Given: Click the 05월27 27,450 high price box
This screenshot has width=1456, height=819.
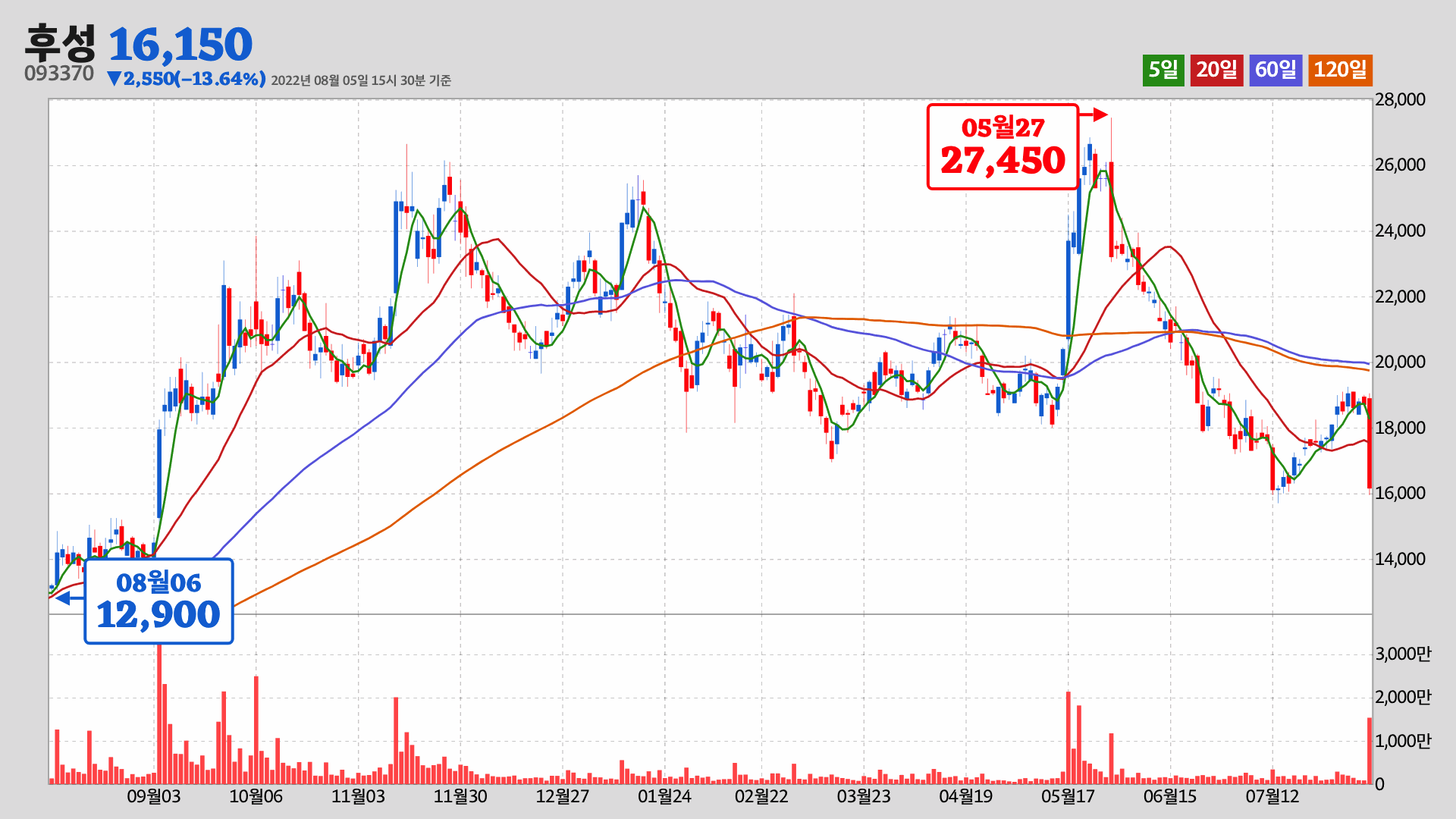Looking at the screenshot, I should [1003, 146].
